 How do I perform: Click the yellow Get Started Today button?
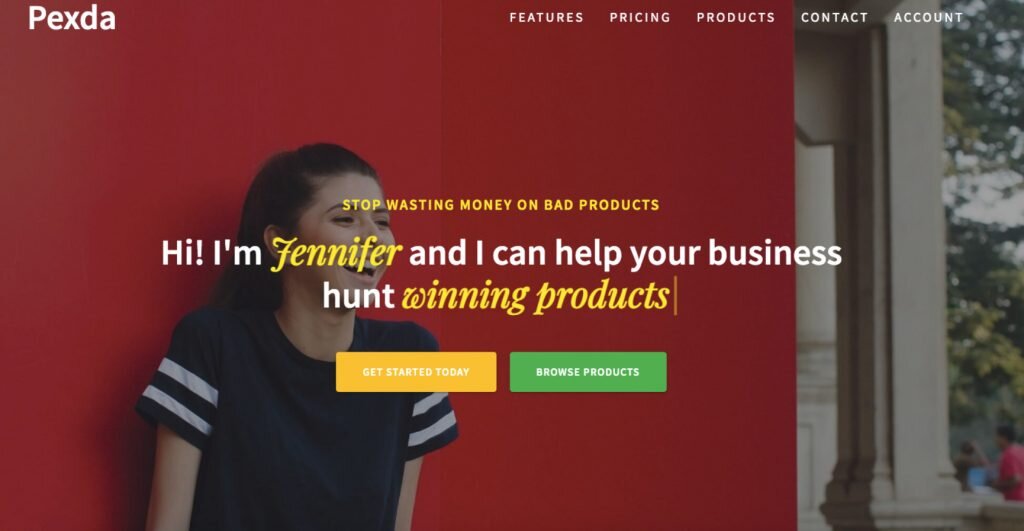[416, 372]
